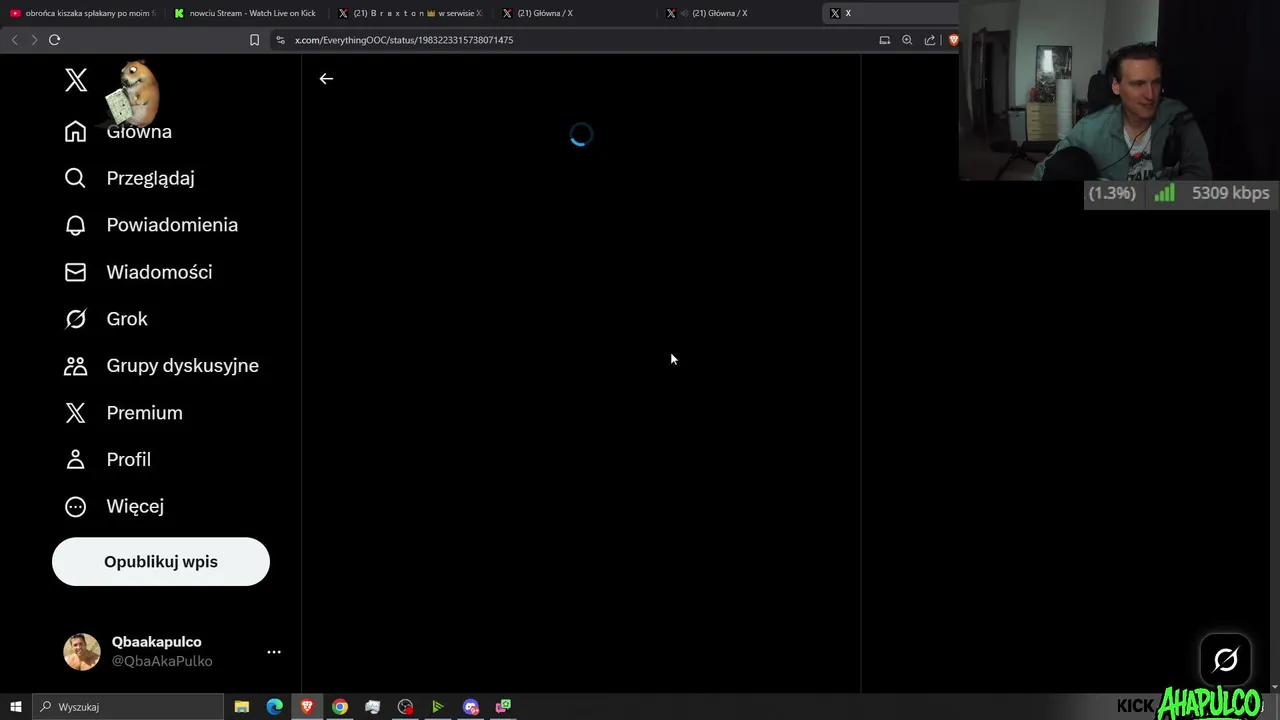Open the Premium page
The width and height of the screenshot is (1280, 720).
coord(123,413)
